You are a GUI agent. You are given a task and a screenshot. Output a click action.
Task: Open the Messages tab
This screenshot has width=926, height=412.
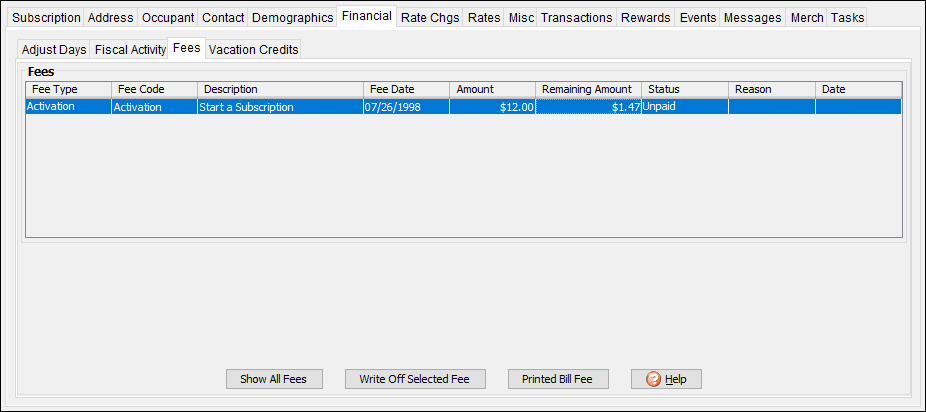752,18
